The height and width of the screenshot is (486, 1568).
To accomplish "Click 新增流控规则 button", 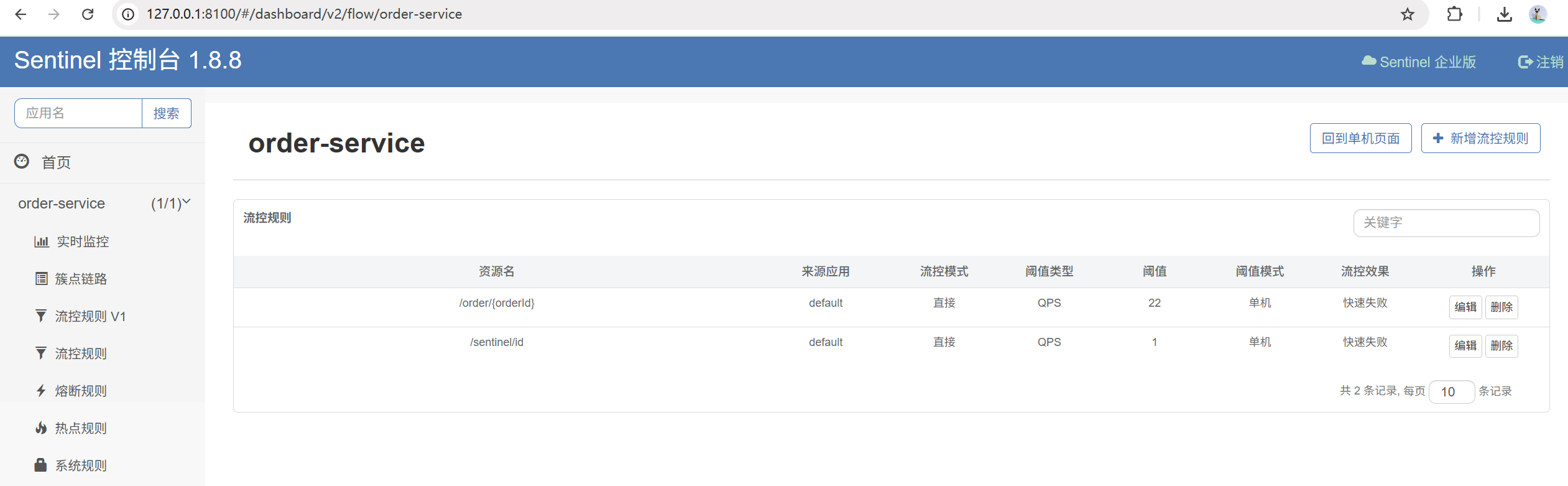I will click(1480, 138).
